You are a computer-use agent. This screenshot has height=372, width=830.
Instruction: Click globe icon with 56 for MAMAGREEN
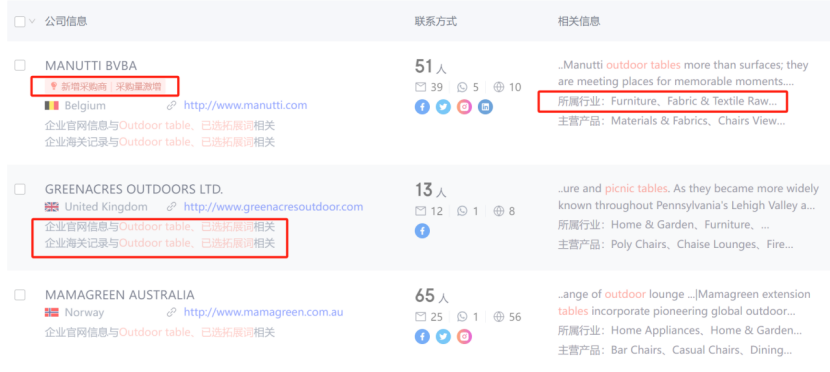pyautogui.click(x=499, y=317)
